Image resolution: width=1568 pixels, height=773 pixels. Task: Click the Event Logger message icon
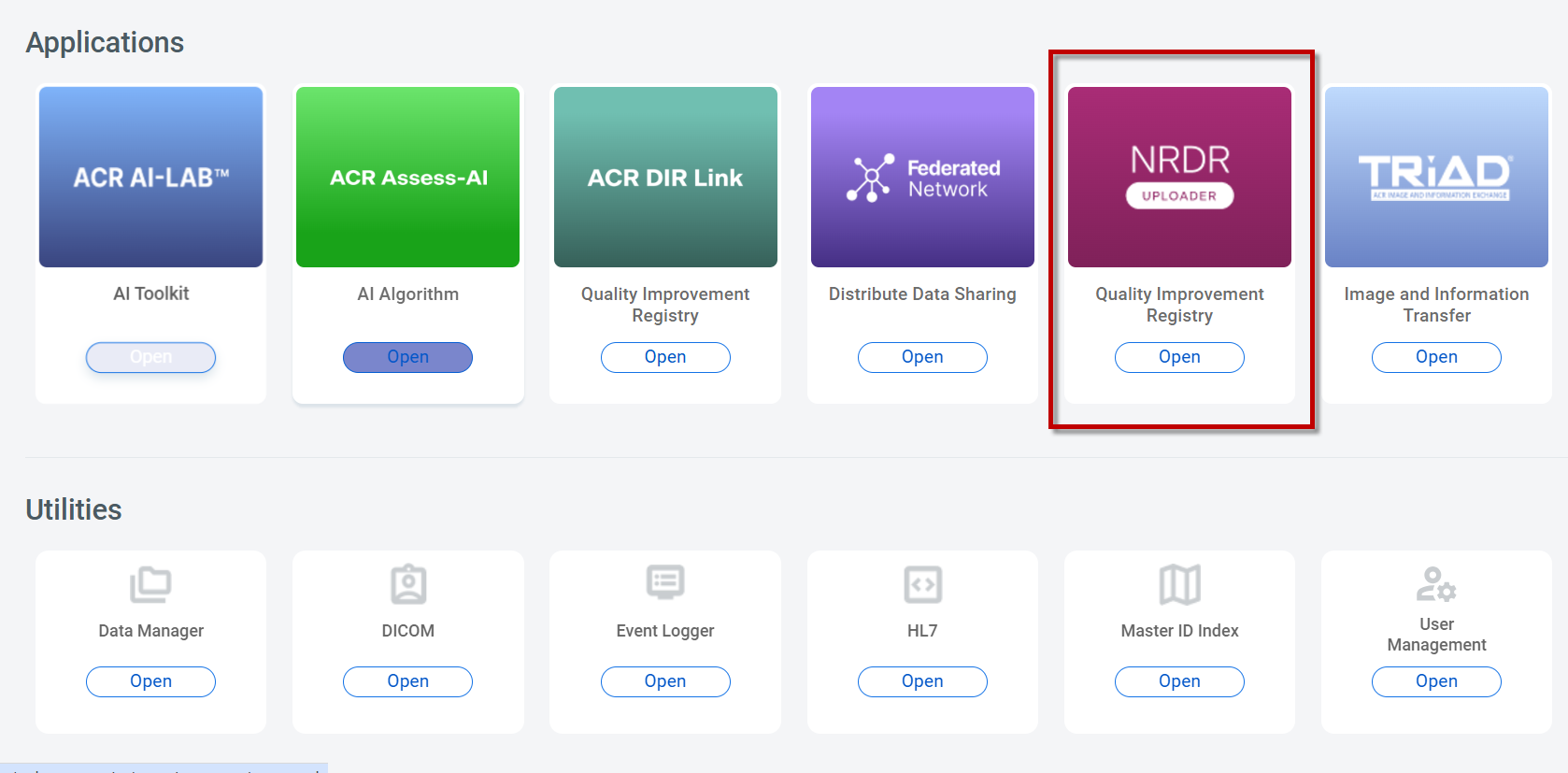click(x=665, y=582)
